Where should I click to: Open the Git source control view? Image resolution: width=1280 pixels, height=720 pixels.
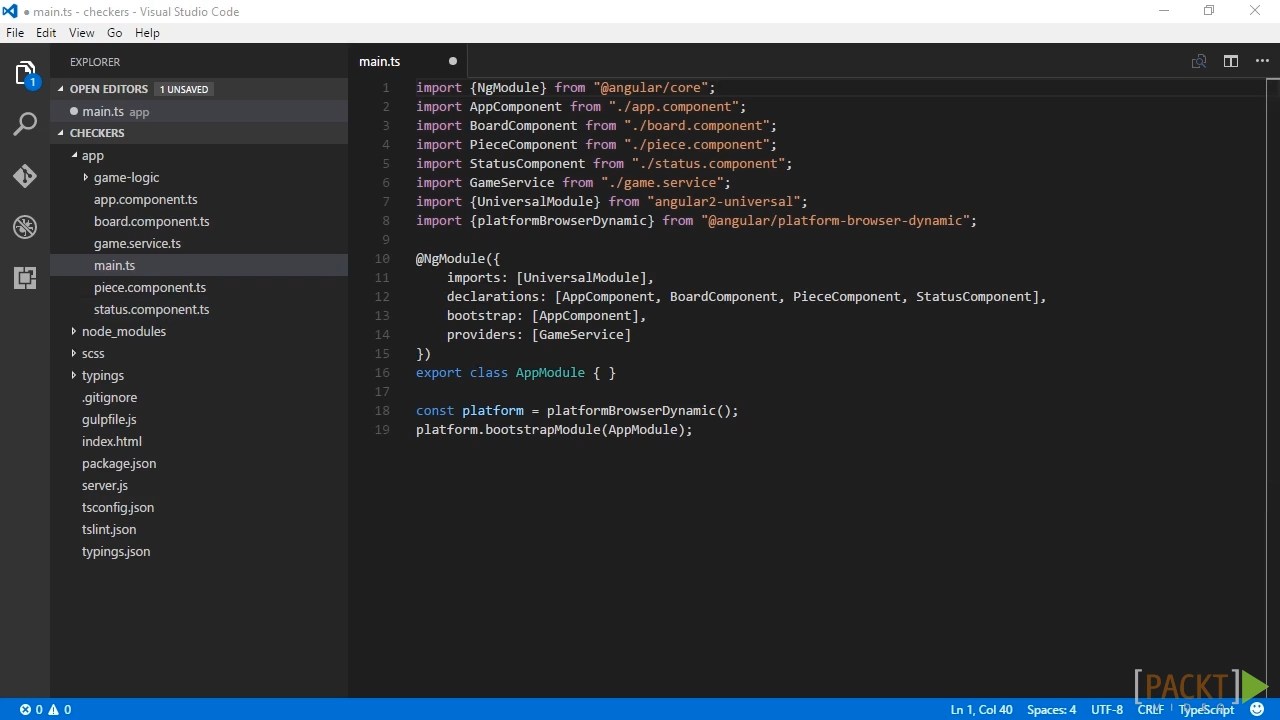tap(25, 176)
